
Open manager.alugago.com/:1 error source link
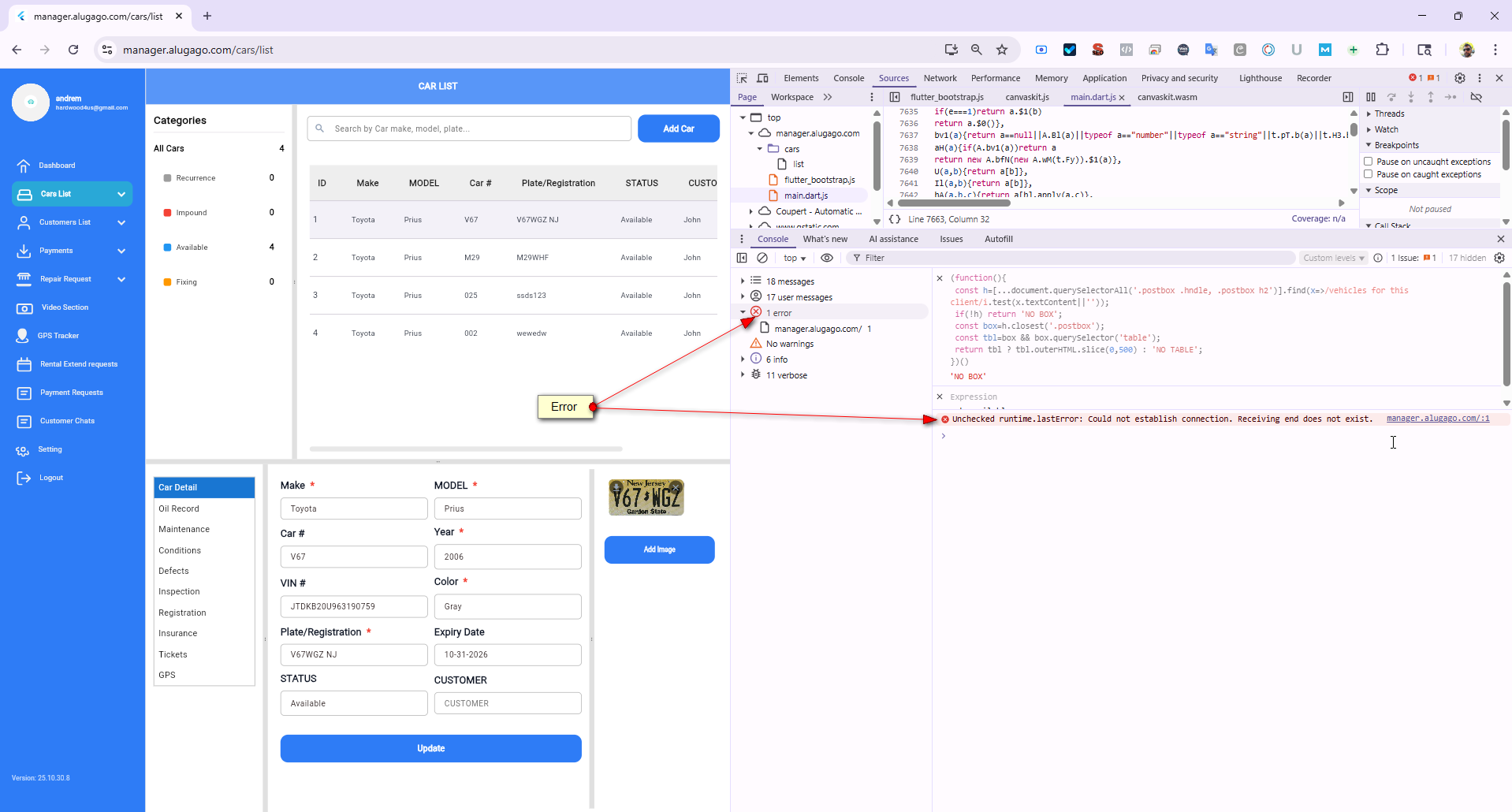pos(1437,419)
